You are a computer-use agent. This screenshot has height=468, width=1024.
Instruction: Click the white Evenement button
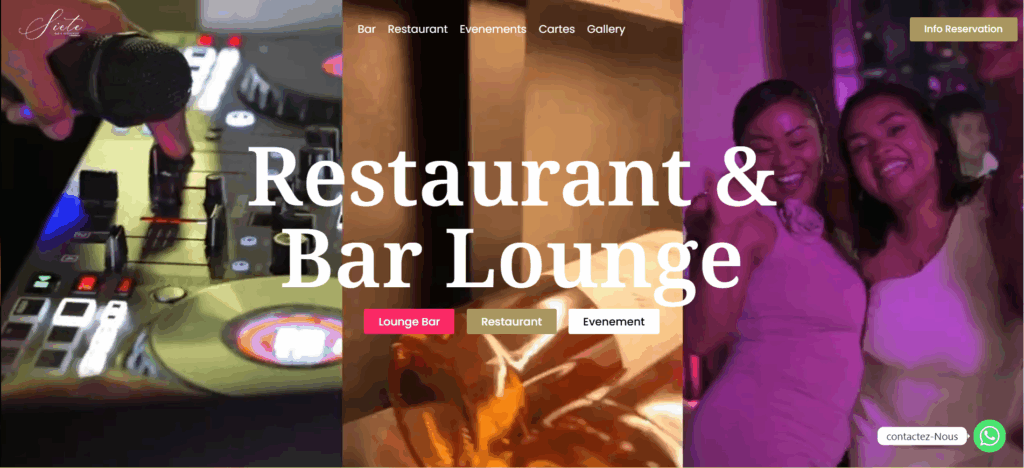pos(614,322)
